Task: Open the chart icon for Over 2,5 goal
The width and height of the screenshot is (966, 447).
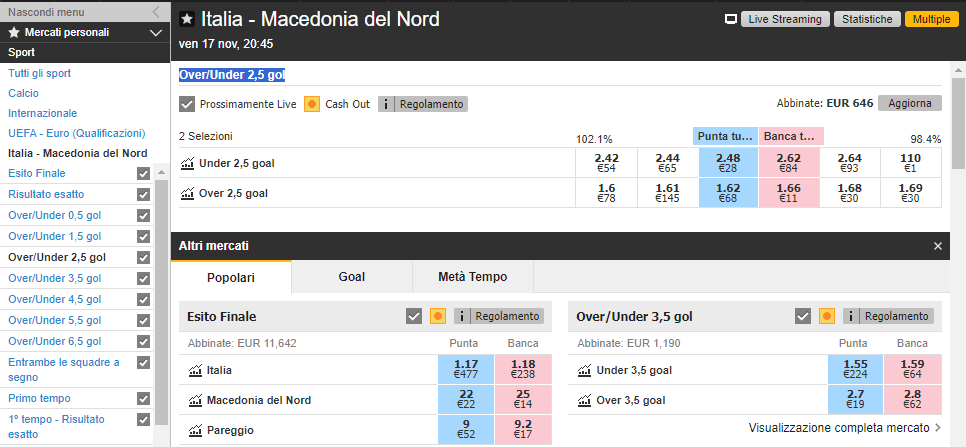Action: point(187,193)
